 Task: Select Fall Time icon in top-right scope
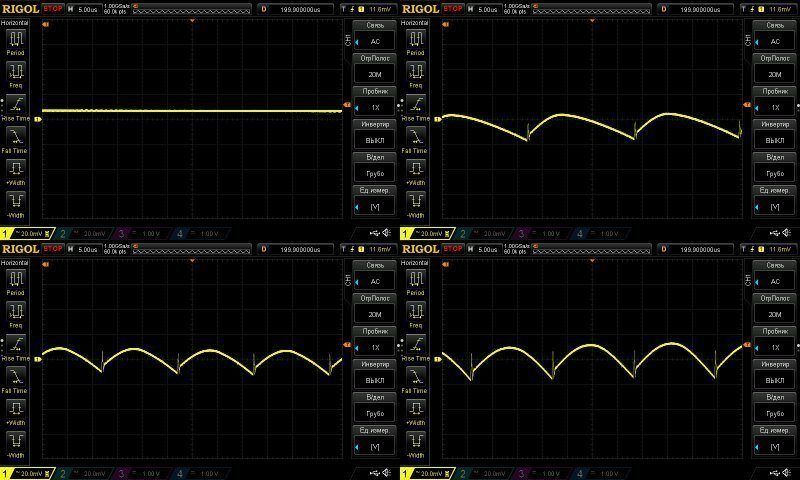tap(416, 136)
